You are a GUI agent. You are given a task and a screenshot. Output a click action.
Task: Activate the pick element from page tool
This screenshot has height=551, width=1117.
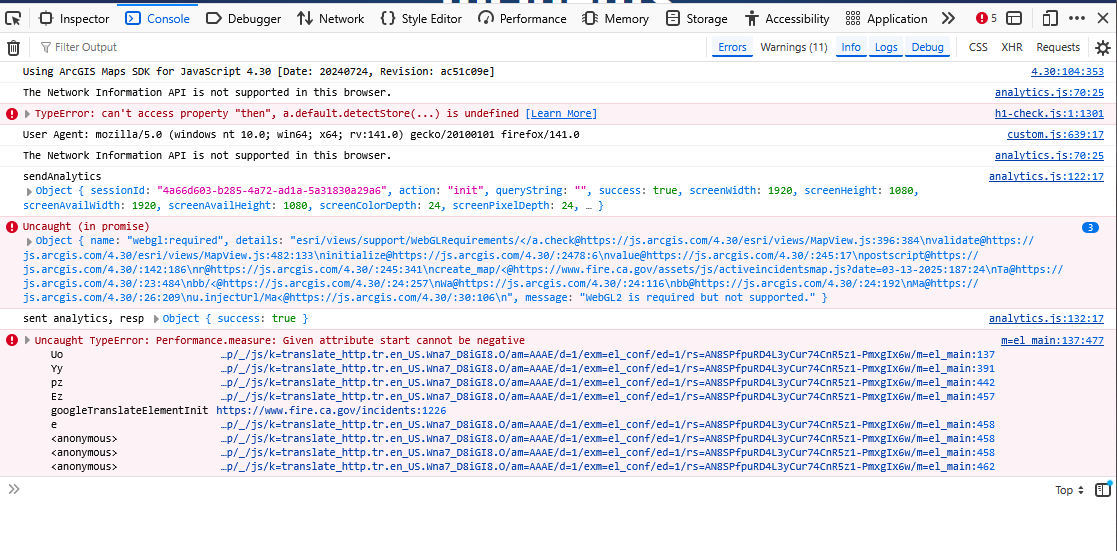13,18
